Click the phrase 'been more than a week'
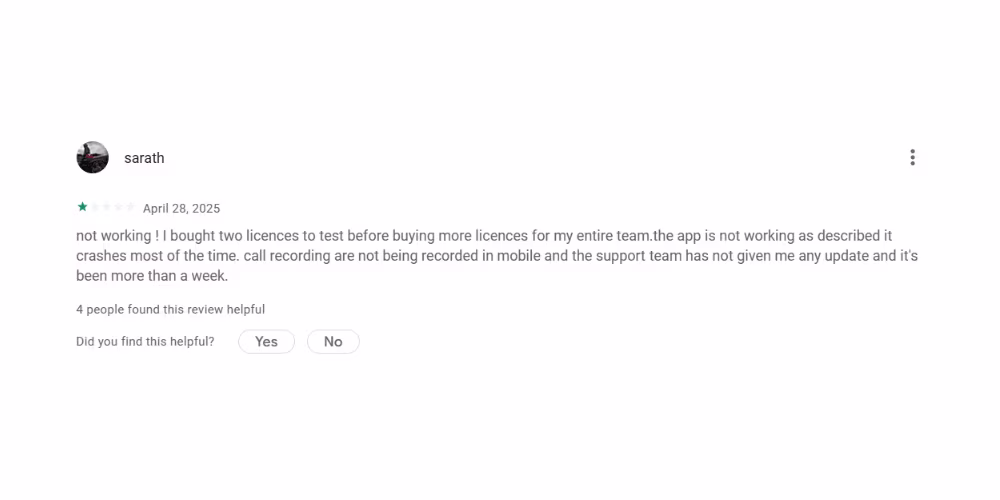The width and height of the screenshot is (1000, 500). point(150,276)
